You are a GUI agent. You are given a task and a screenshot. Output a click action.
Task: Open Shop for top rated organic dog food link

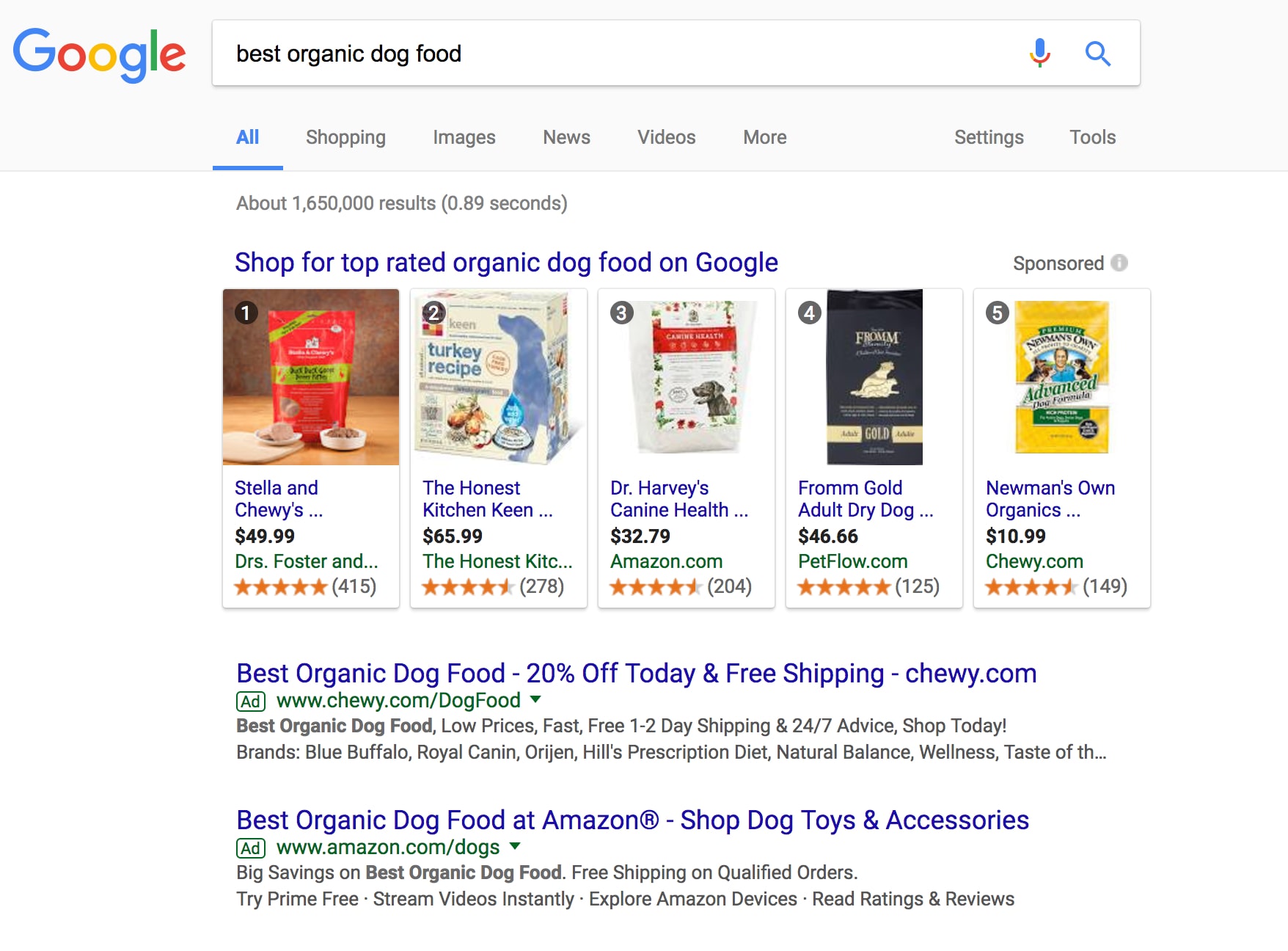[x=506, y=262]
